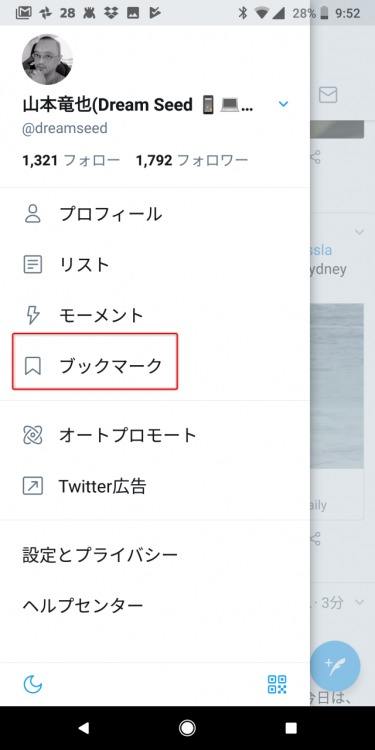Tap the Android back navigation button

pyautogui.click(x=84, y=728)
